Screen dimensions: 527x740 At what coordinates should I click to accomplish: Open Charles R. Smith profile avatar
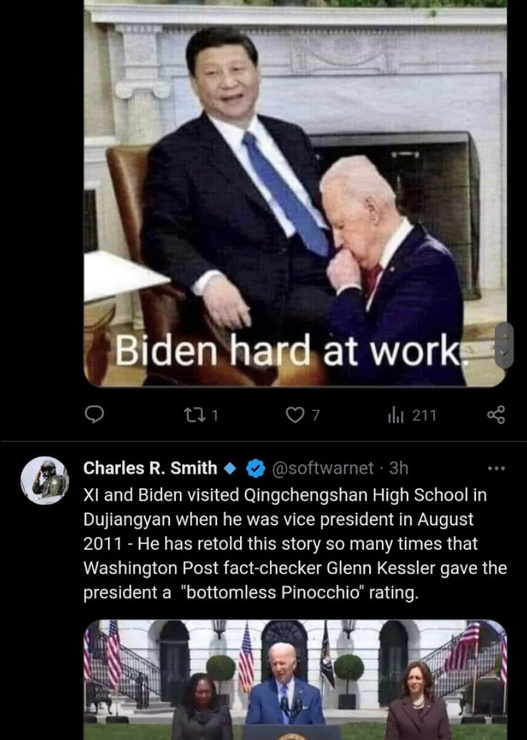click(x=45, y=480)
